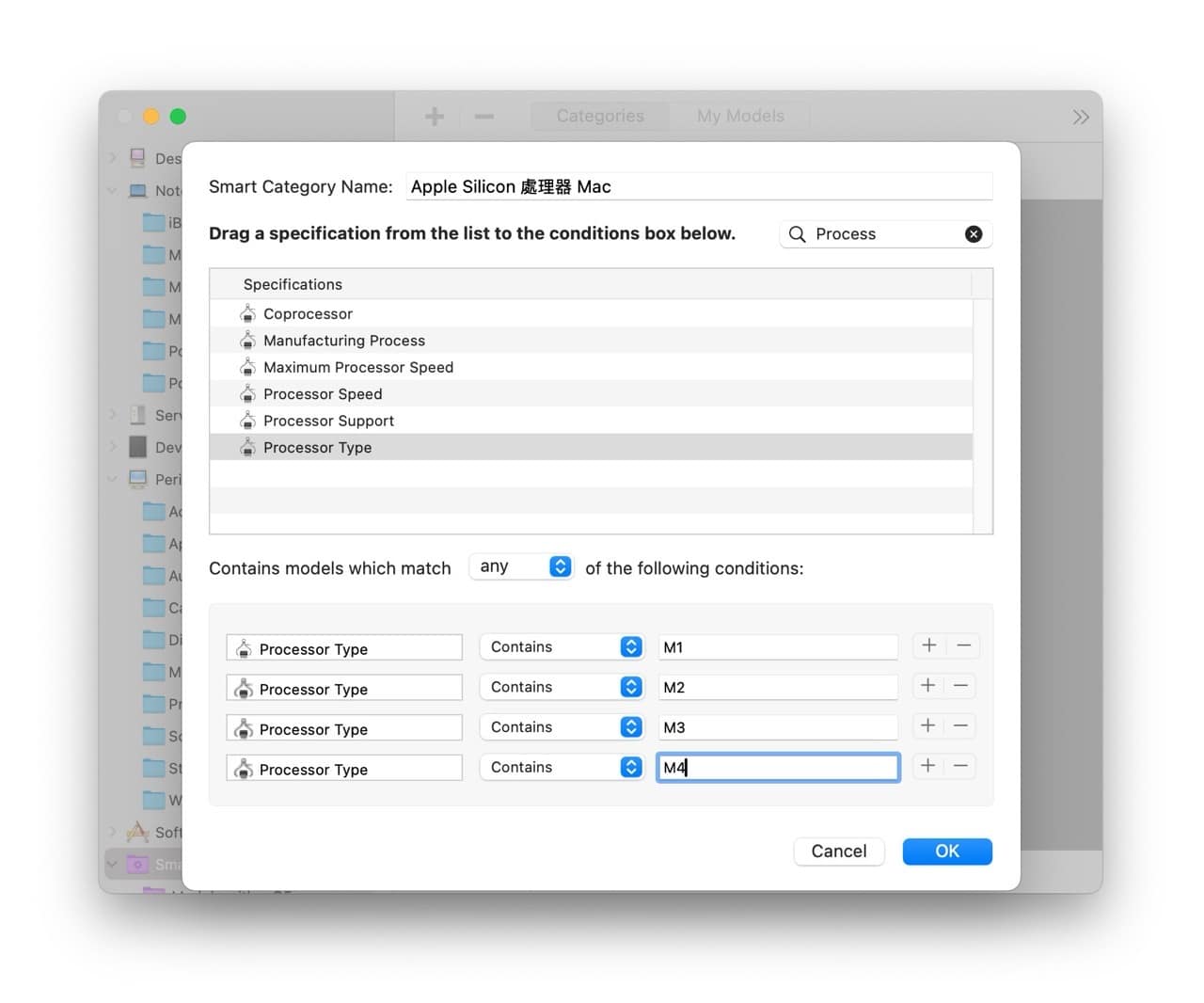This screenshot has height=1003, width=1204.
Task: Click the Process search field
Action: pyautogui.click(x=886, y=234)
